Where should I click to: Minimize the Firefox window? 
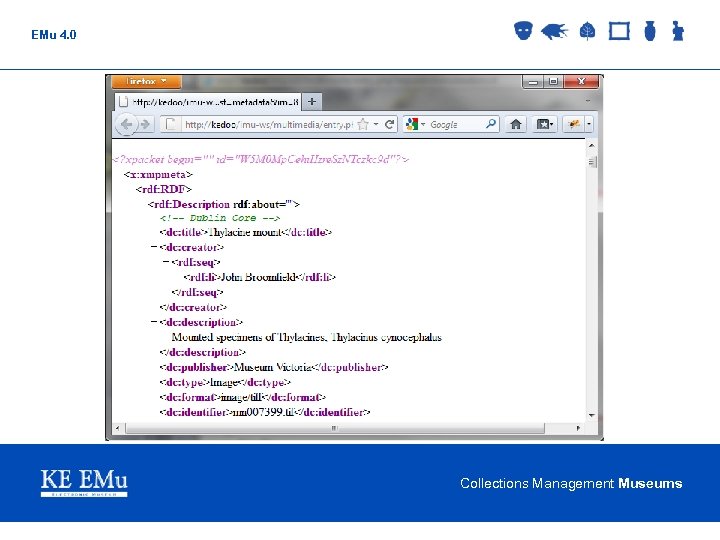pos(533,82)
